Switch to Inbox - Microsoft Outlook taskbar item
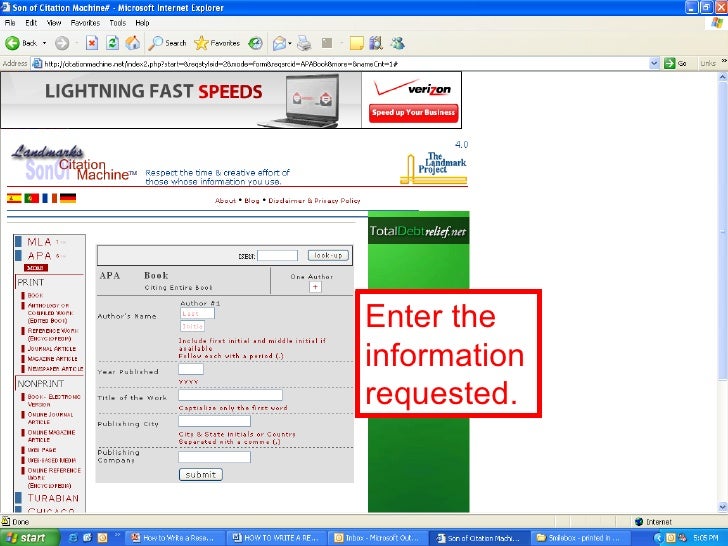This screenshot has height=546, width=728. [377, 538]
